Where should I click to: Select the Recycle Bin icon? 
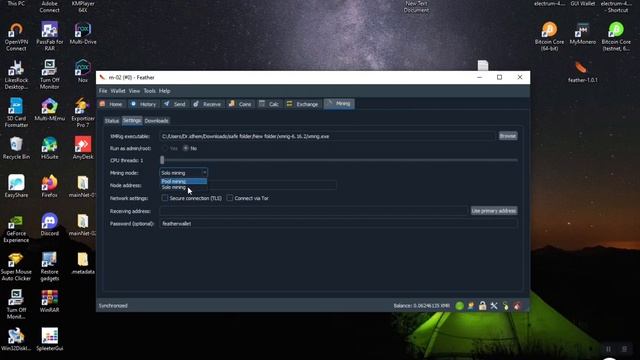click(16, 148)
